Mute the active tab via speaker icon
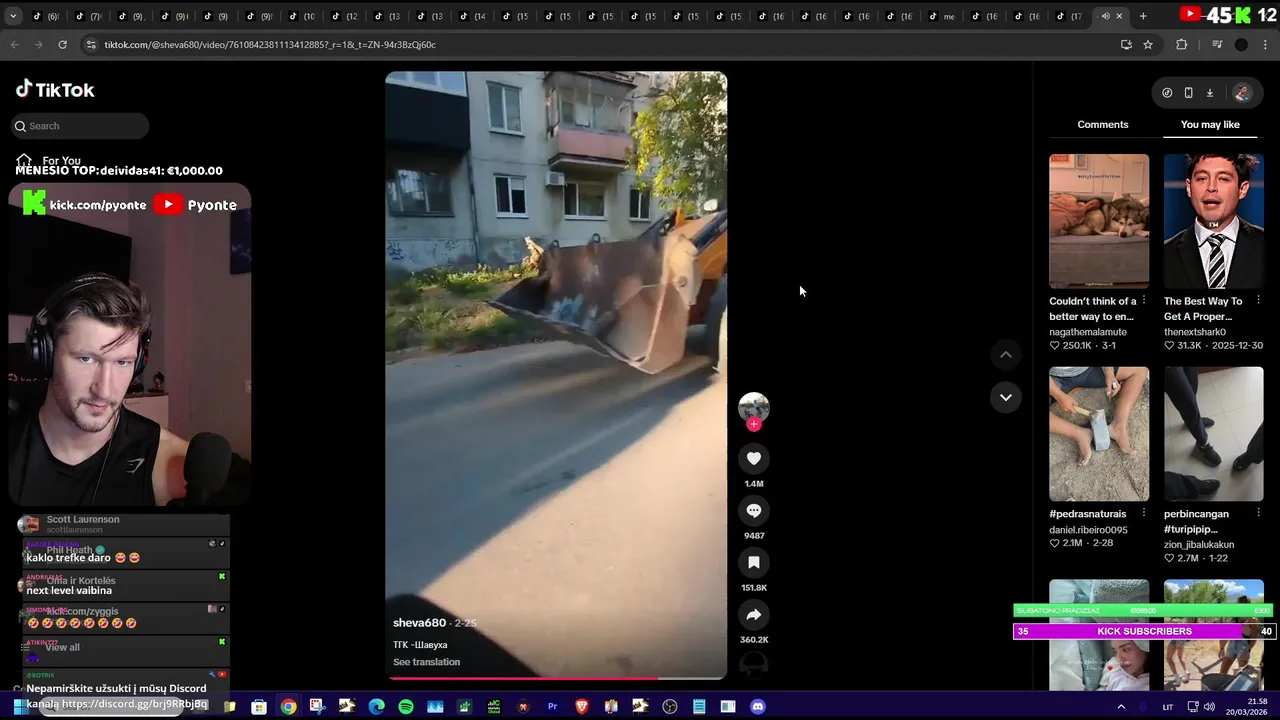 pos(1105,16)
